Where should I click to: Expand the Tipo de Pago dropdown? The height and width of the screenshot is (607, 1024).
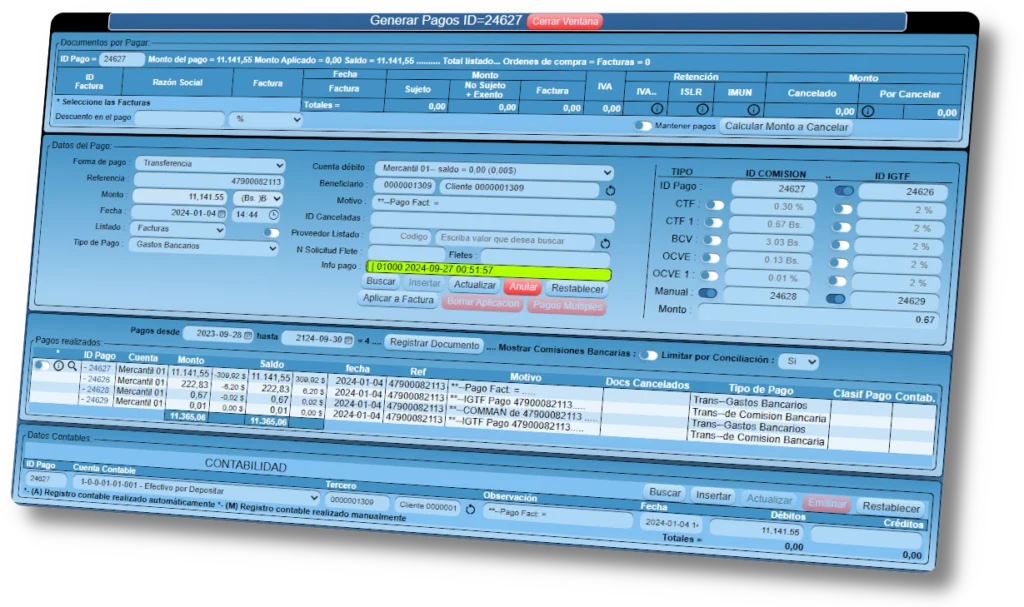coord(204,246)
